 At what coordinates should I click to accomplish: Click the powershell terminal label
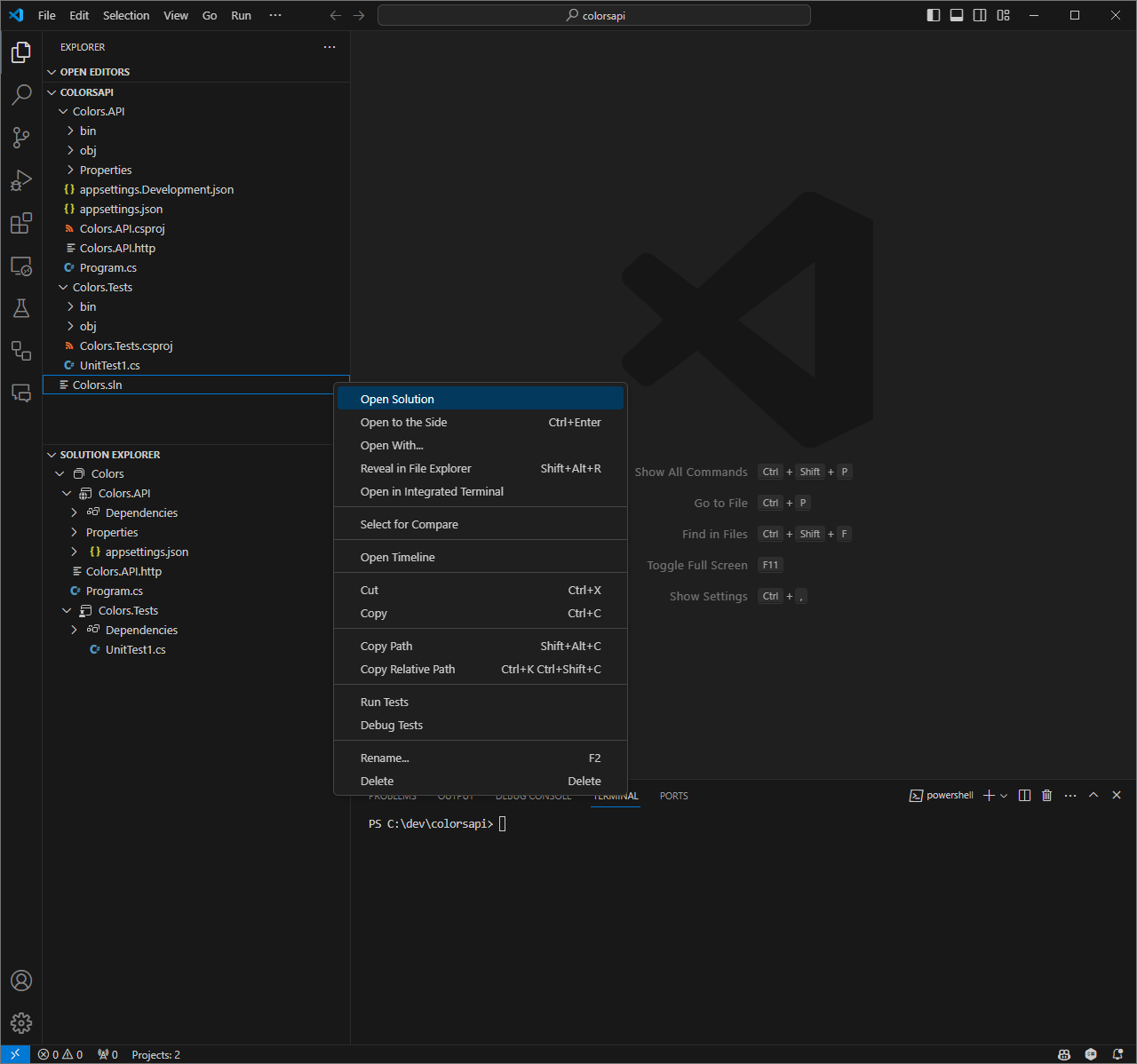click(942, 796)
